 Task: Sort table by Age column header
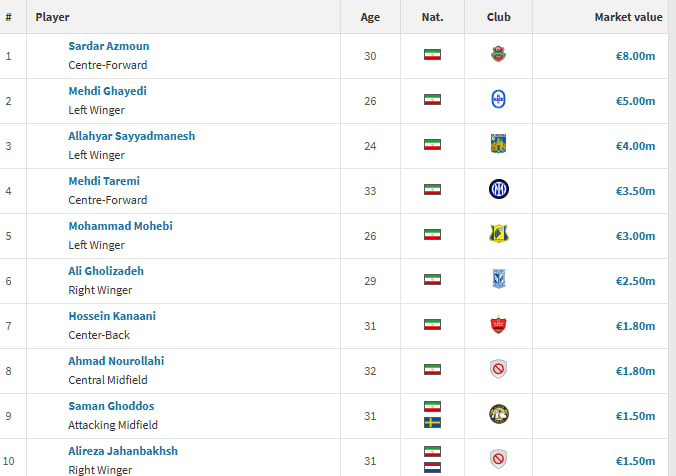coord(370,17)
